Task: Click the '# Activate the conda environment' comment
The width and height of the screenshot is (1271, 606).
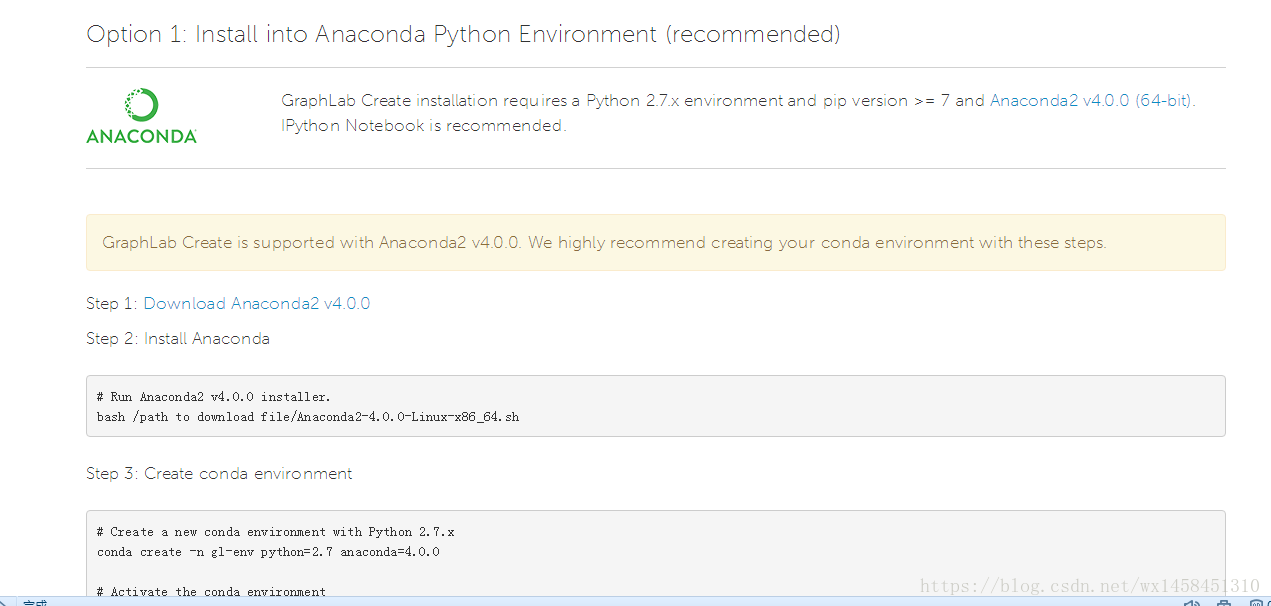Action: point(211,592)
